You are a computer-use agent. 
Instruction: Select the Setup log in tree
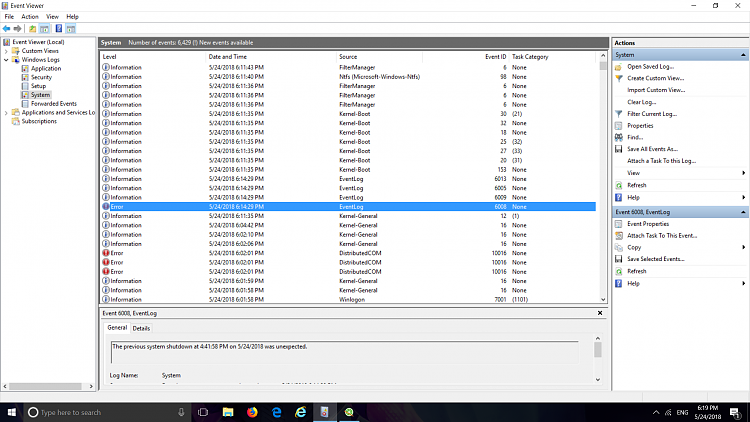click(x=38, y=86)
